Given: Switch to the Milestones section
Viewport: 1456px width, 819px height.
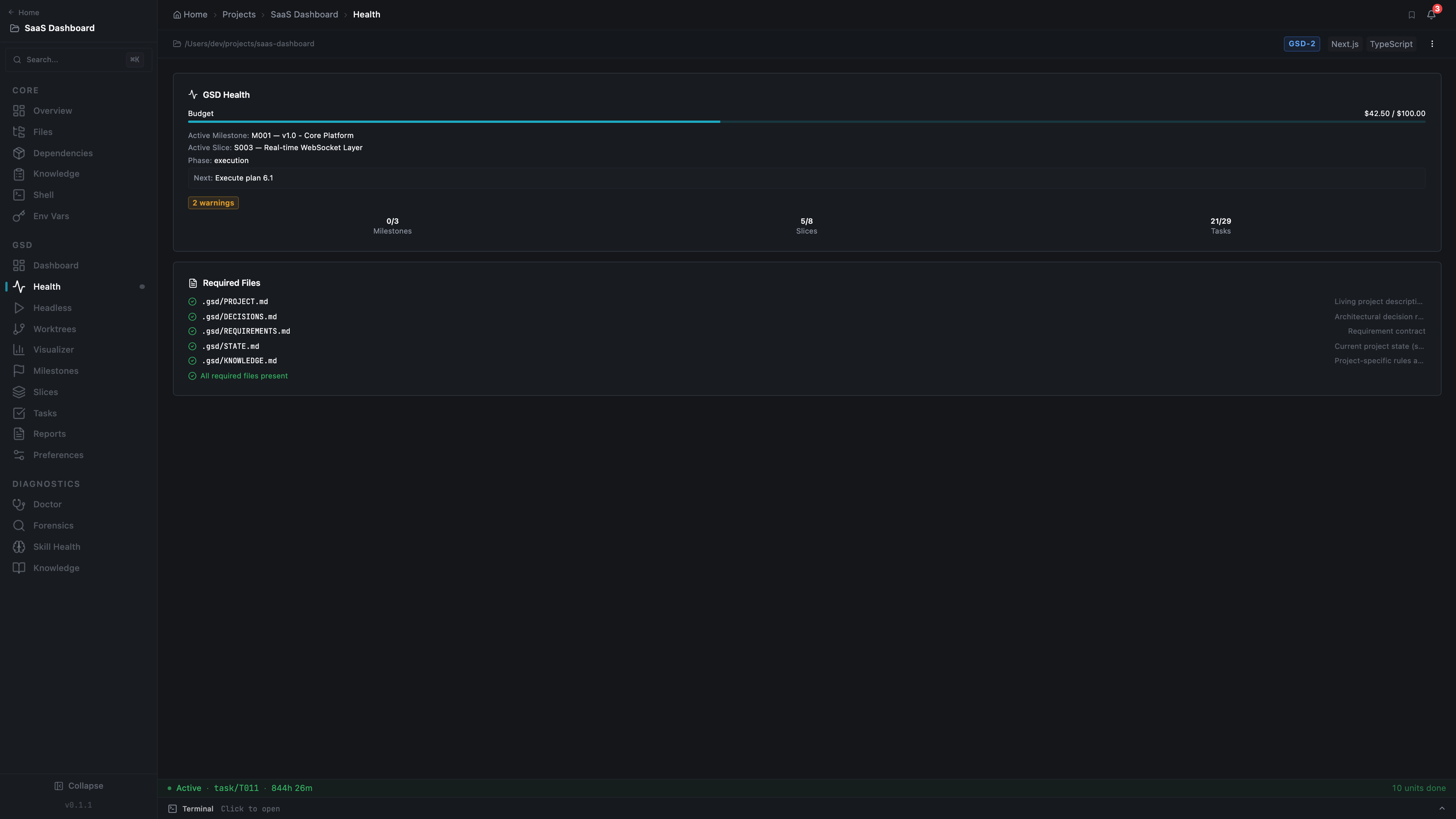Looking at the screenshot, I should (x=55, y=370).
